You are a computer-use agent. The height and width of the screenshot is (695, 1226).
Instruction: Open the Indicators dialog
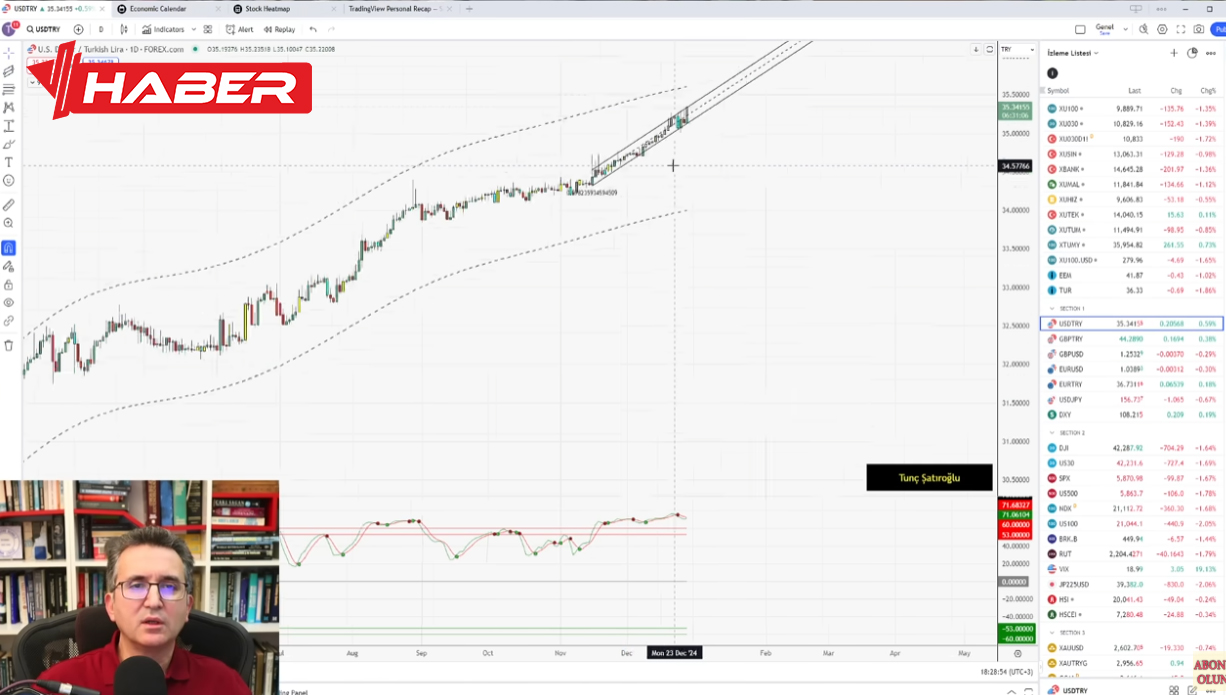pos(163,29)
